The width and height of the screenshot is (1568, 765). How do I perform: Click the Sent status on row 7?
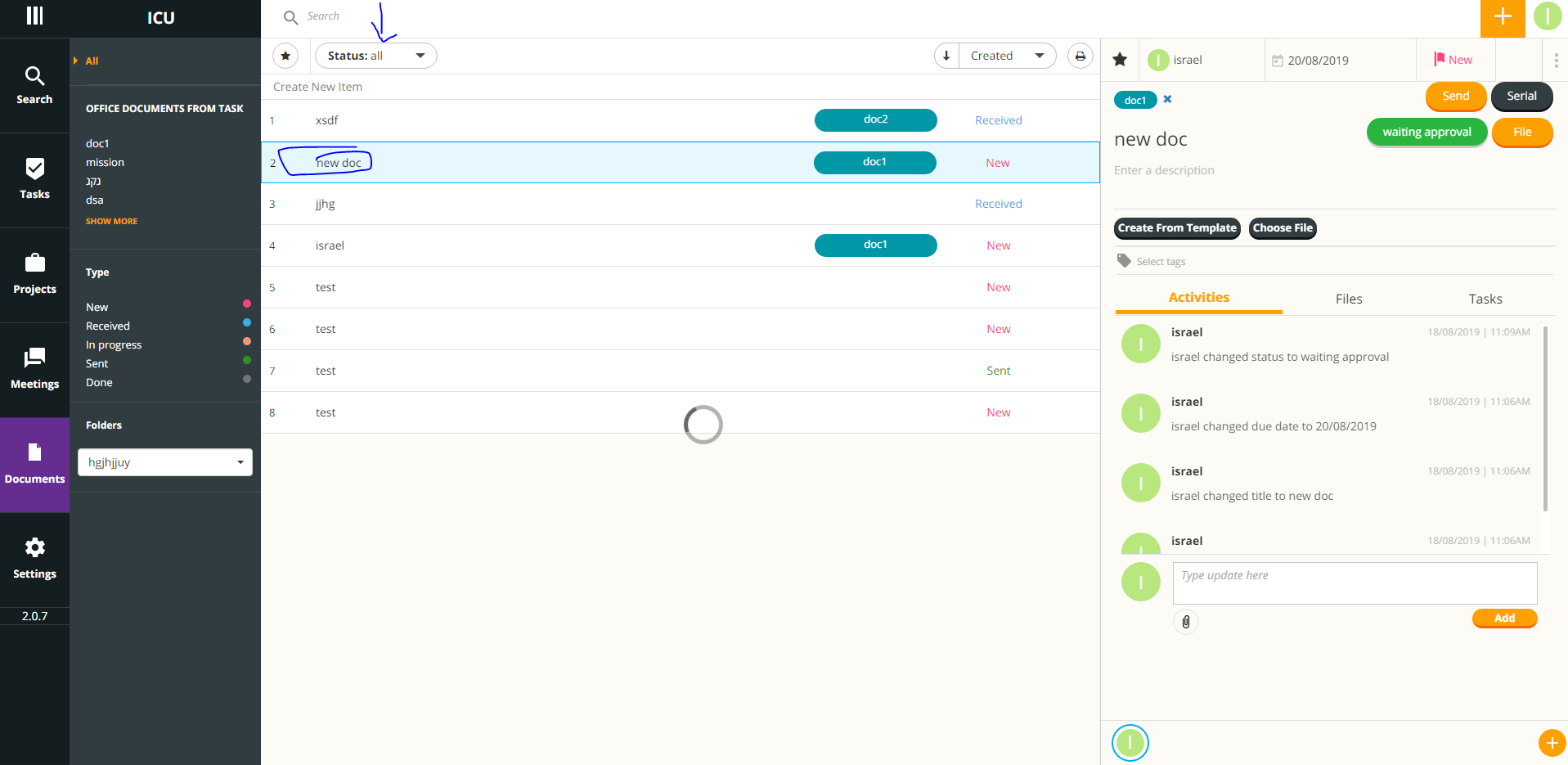998,371
